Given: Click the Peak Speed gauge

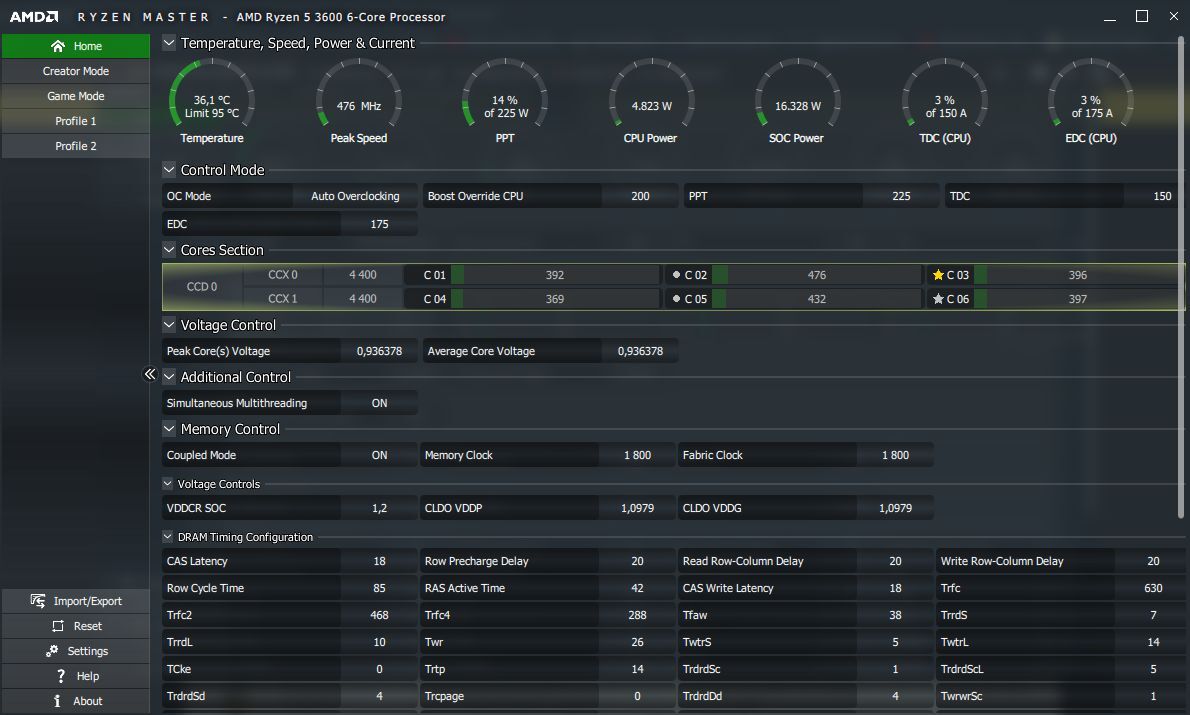Looking at the screenshot, I should pyautogui.click(x=359, y=94).
